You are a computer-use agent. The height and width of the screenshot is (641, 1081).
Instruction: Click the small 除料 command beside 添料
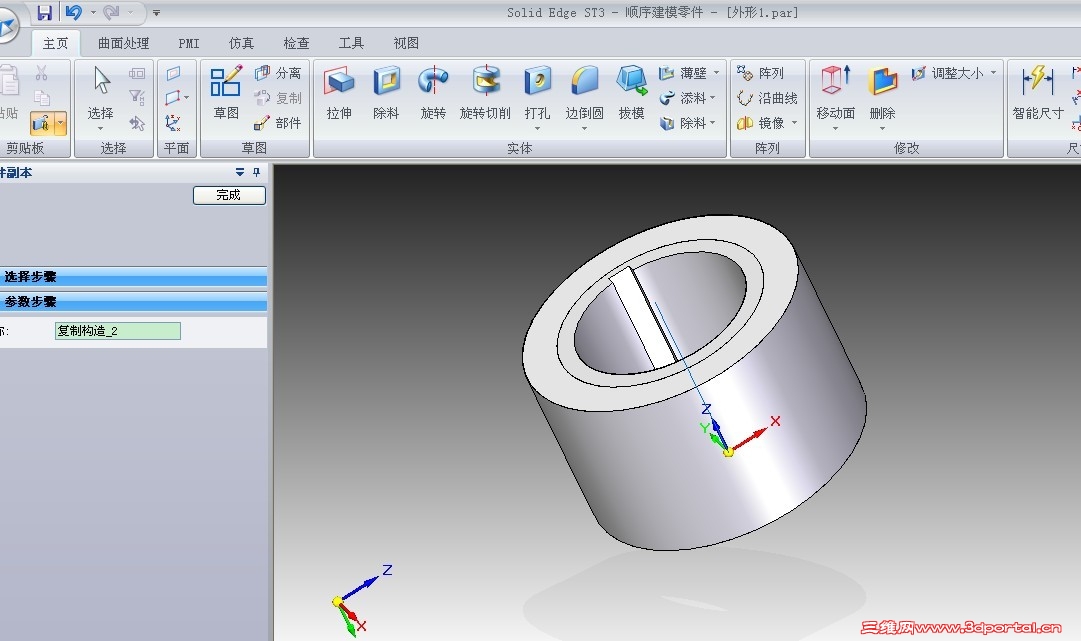(x=683, y=123)
